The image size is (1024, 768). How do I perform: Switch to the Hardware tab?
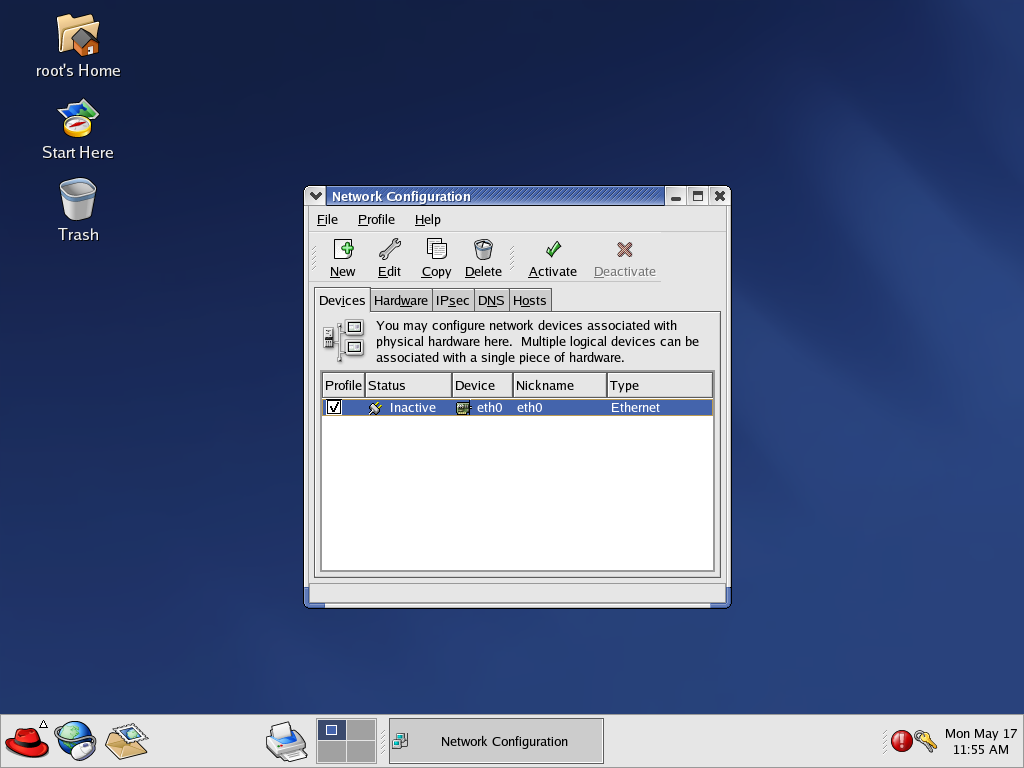point(401,300)
